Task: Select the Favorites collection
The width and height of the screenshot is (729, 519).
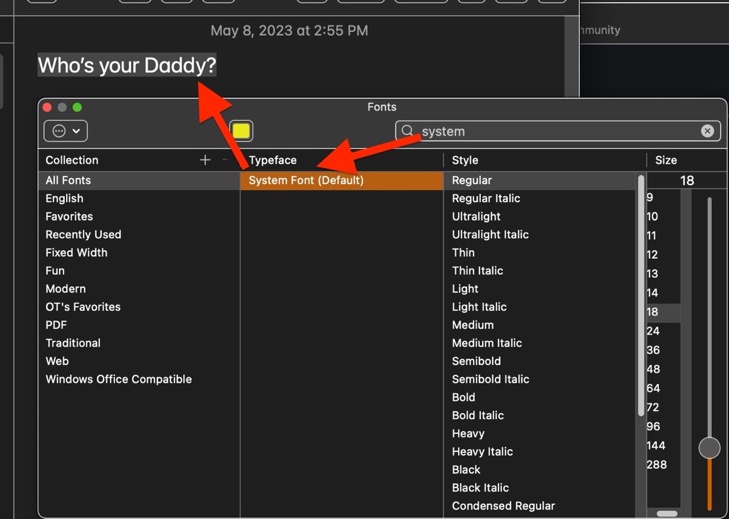Action: [x=139, y=217]
